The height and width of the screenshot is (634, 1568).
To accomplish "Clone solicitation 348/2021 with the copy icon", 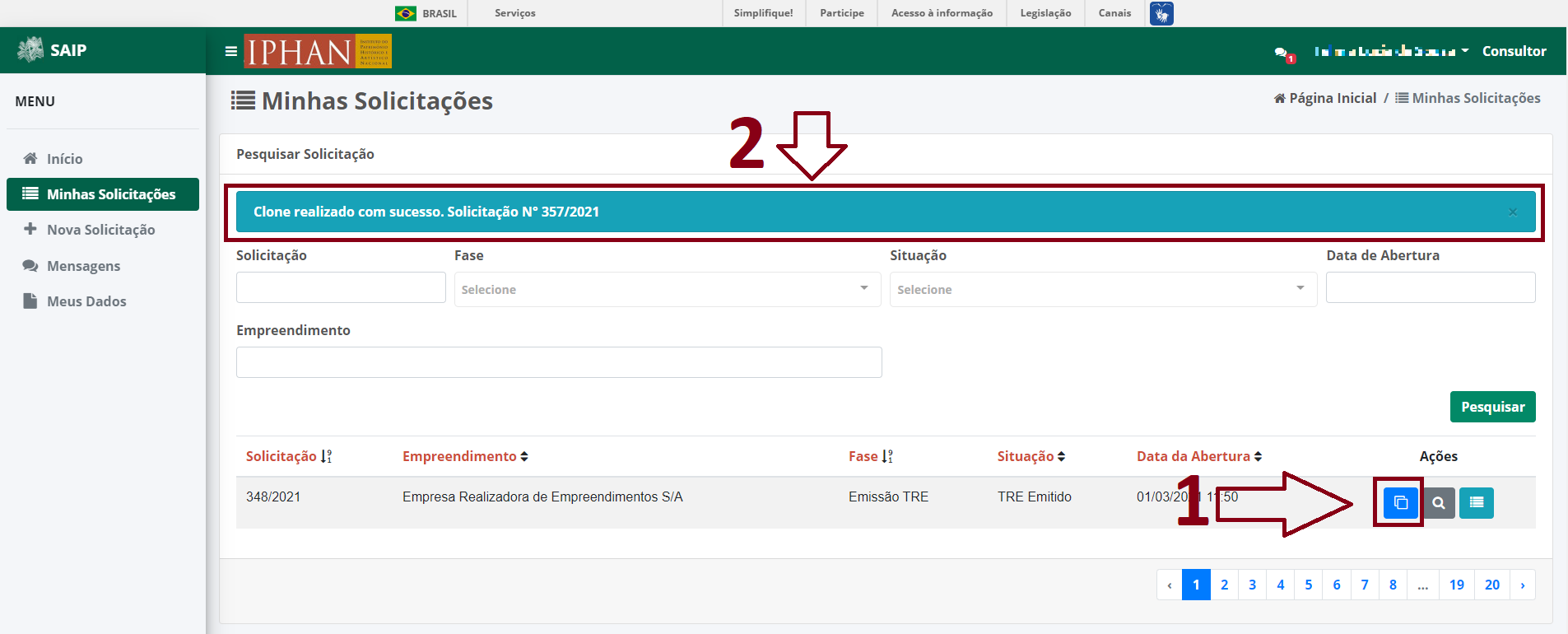I will 1400,503.
